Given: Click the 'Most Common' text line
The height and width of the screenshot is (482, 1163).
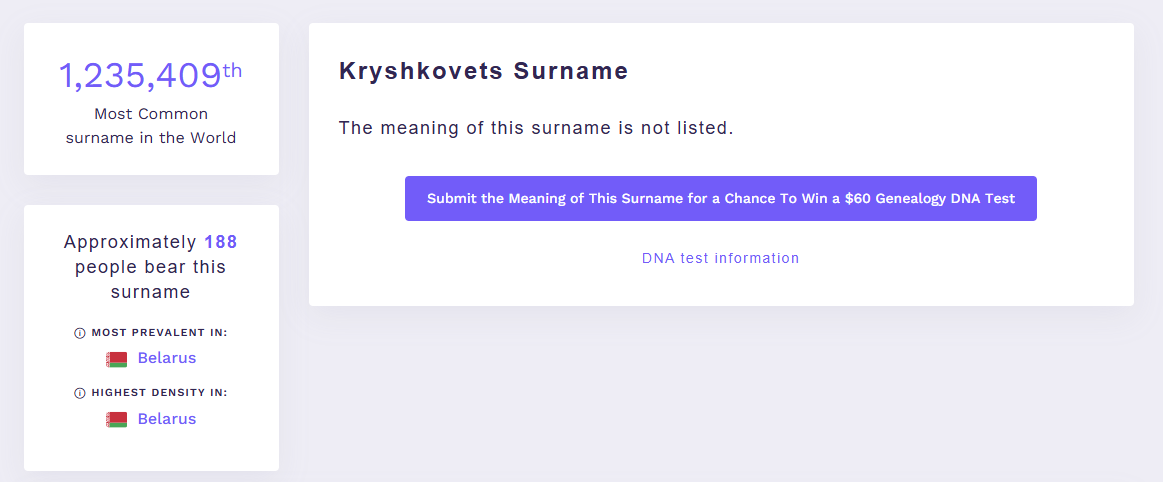Looking at the screenshot, I should click(151, 114).
